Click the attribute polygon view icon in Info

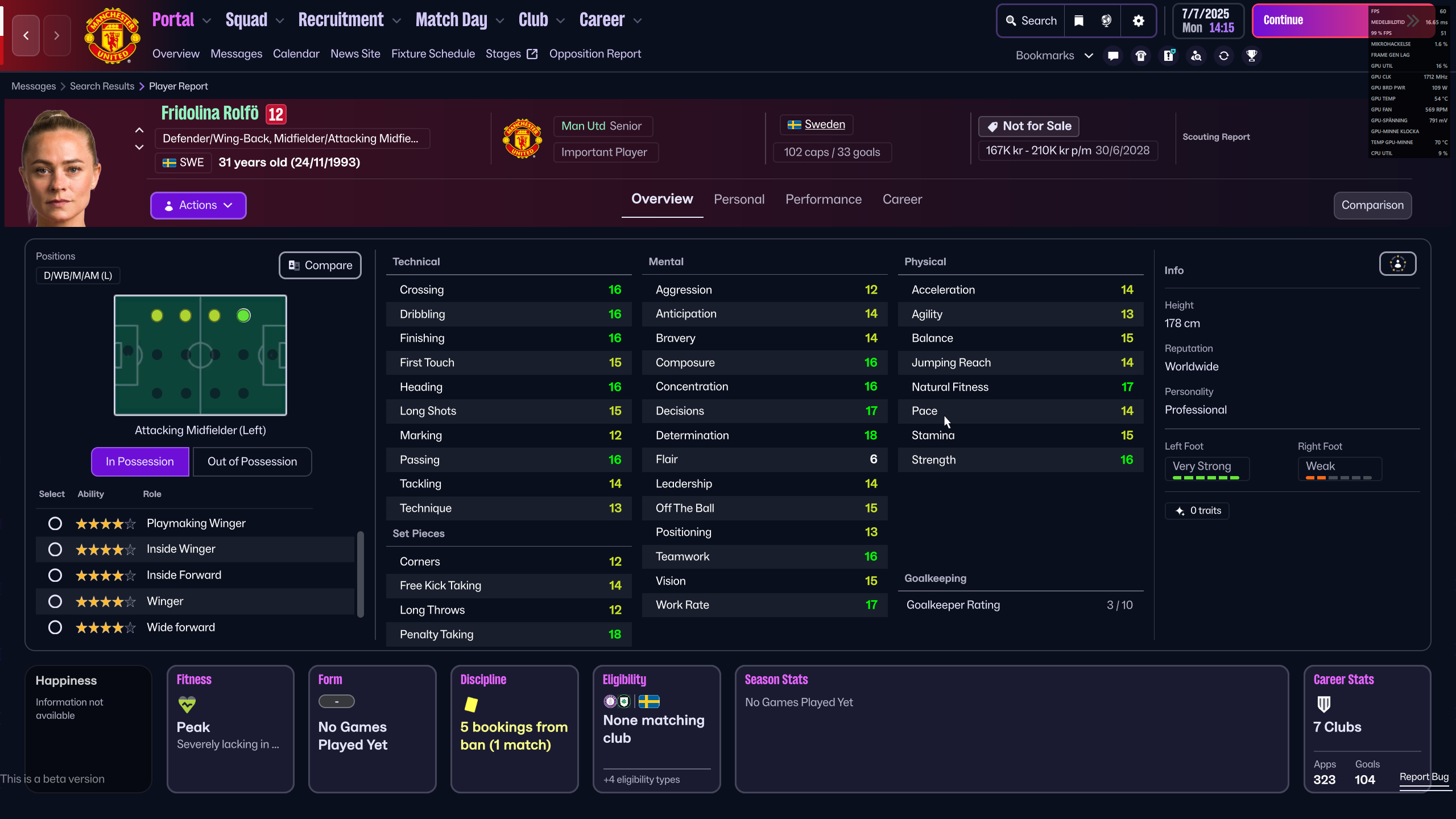point(1397,264)
